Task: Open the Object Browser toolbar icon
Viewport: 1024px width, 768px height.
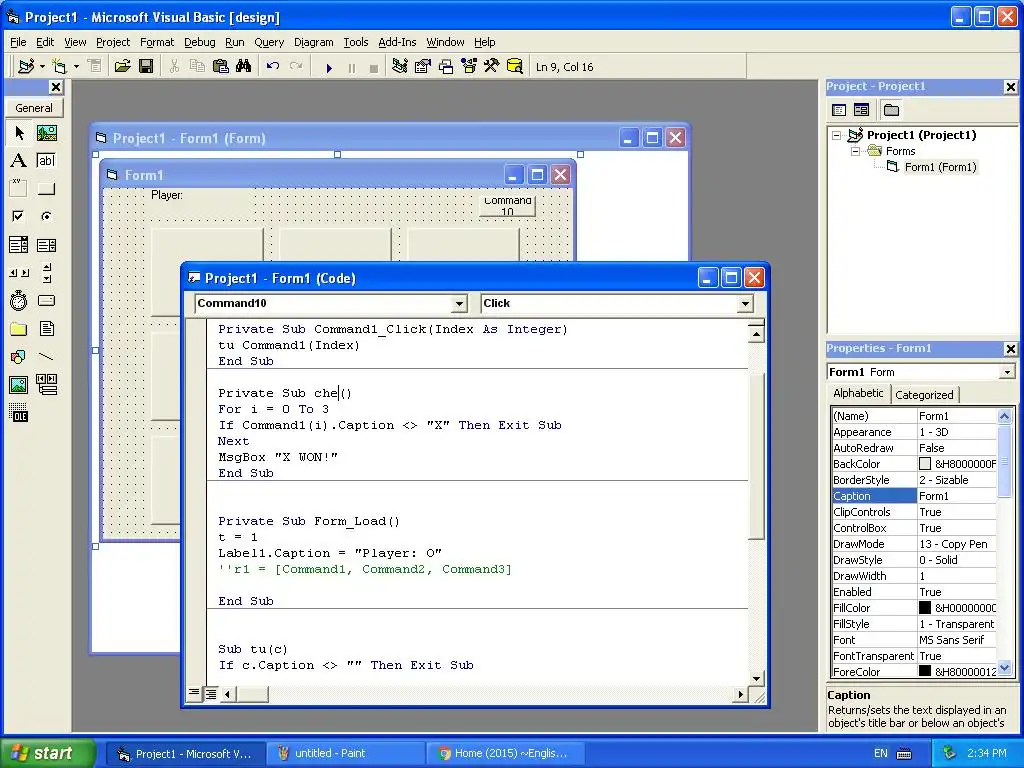Action: click(x=469, y=67)
